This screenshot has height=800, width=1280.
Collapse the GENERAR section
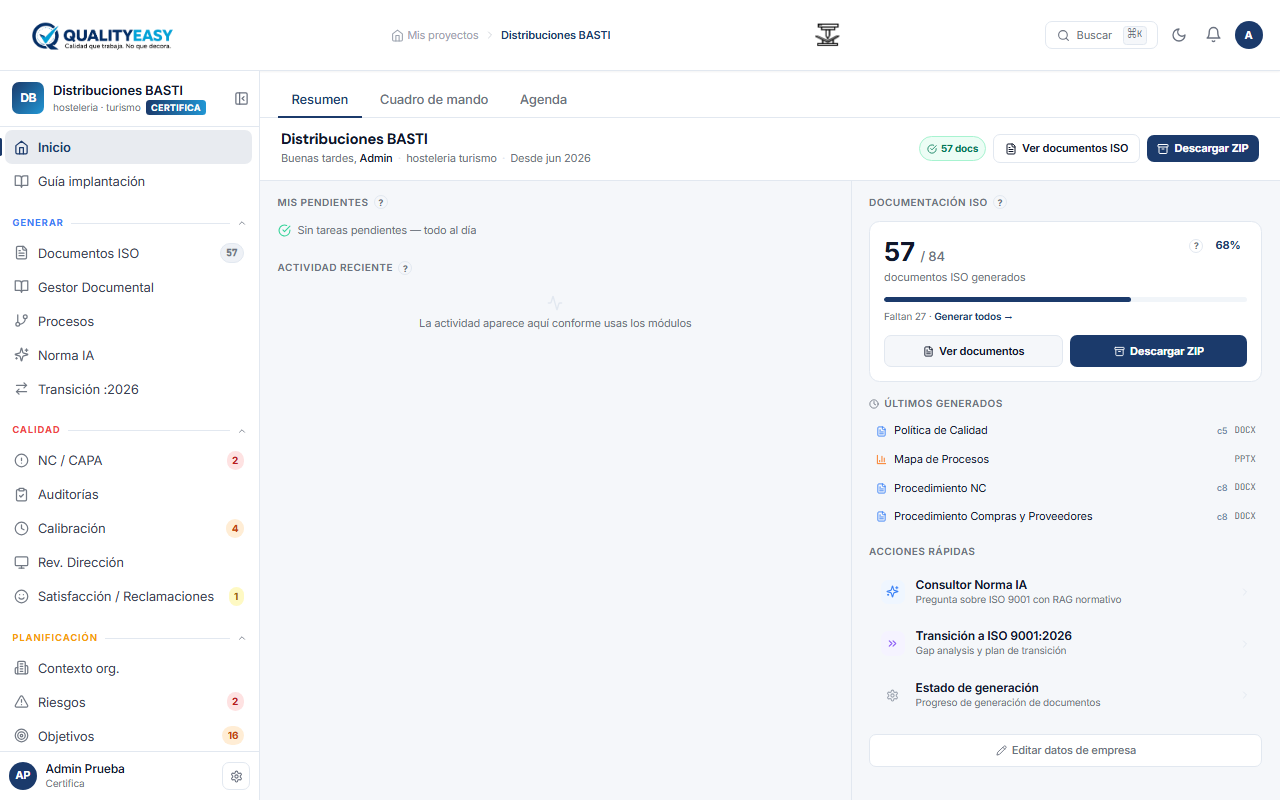pos(241,223)
